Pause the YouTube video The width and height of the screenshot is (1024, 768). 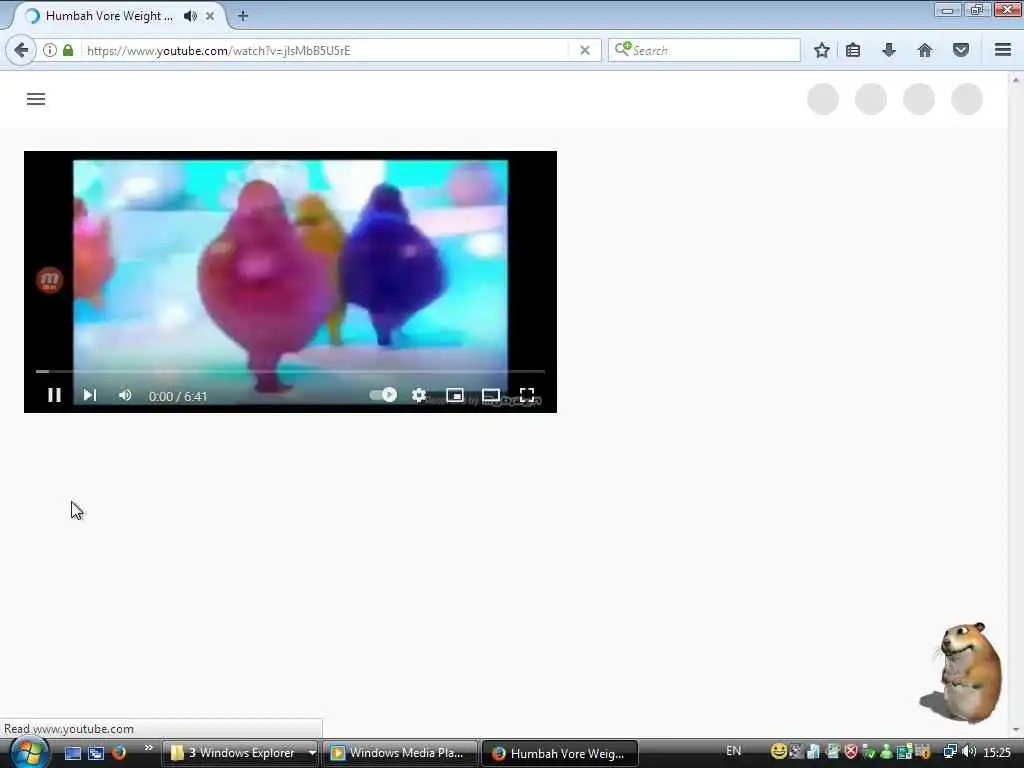(x=54, y=395)
